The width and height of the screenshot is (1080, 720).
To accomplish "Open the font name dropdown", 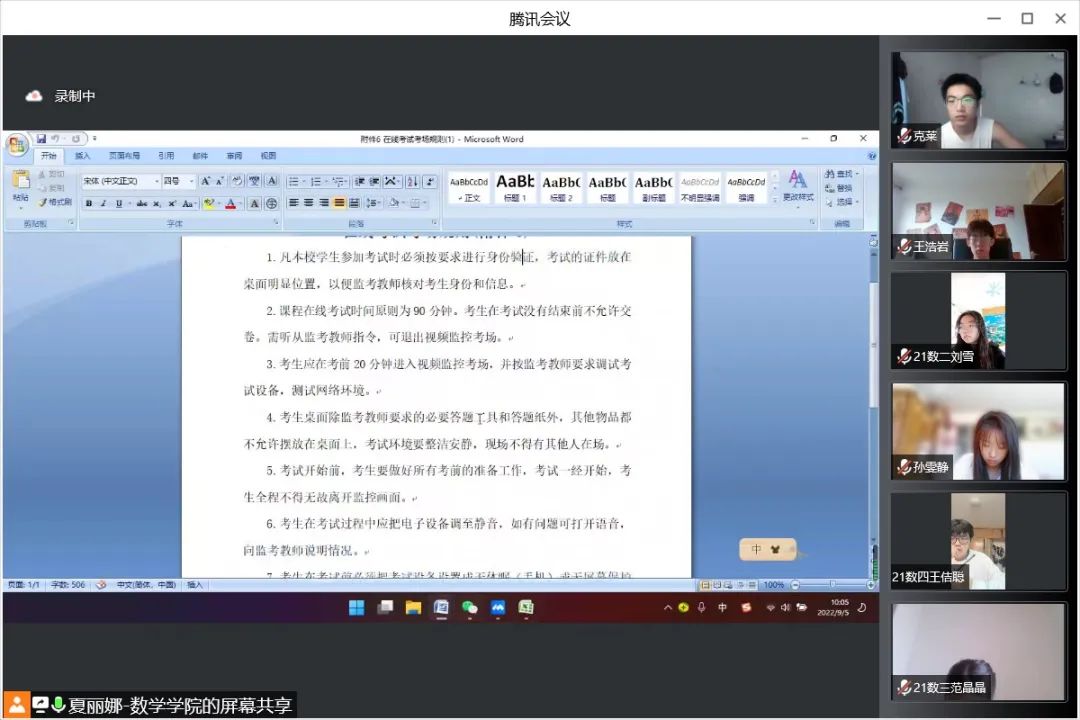I will pos(155,181).
